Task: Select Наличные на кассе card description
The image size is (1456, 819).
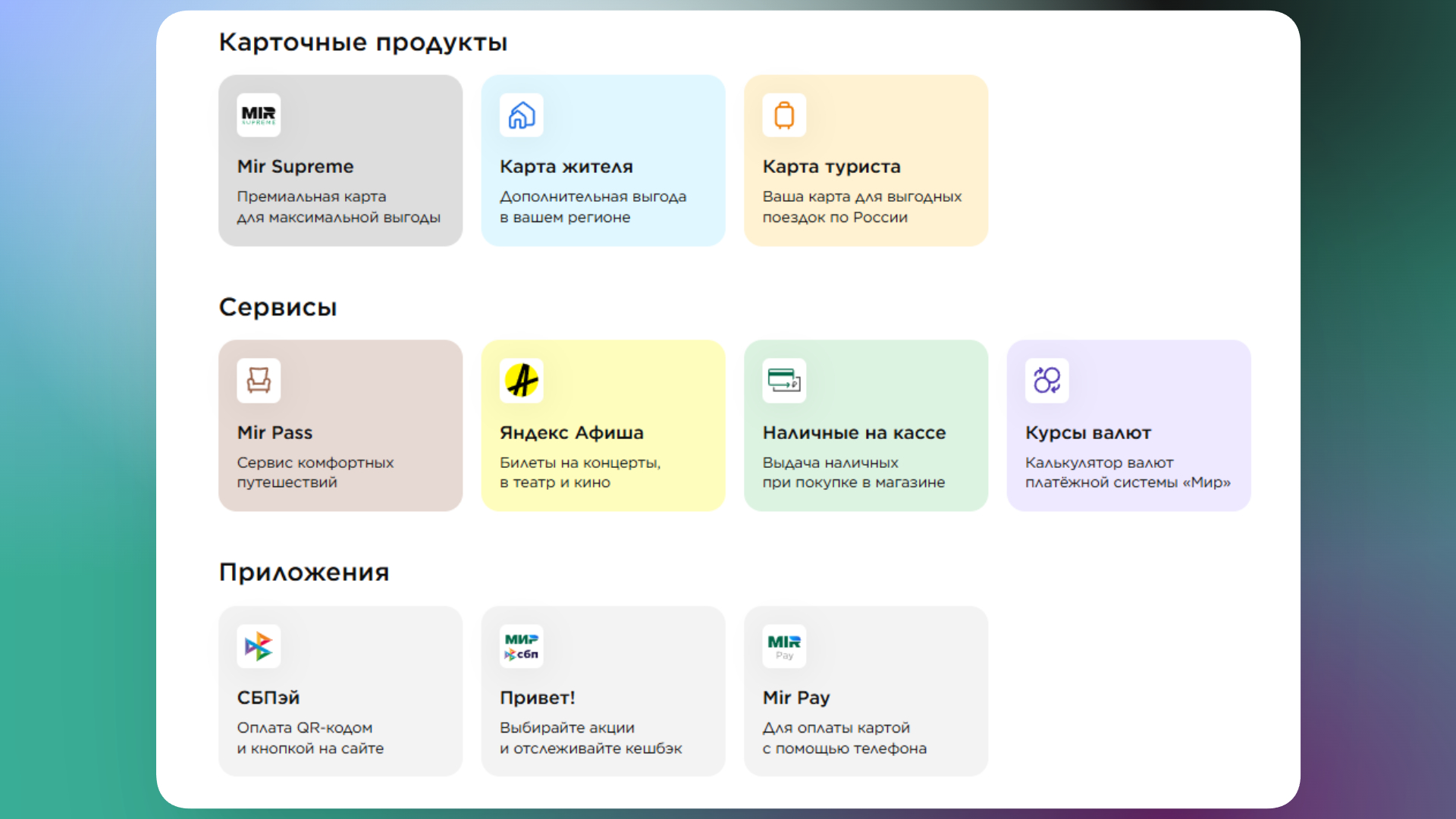Action: point(853,472)
